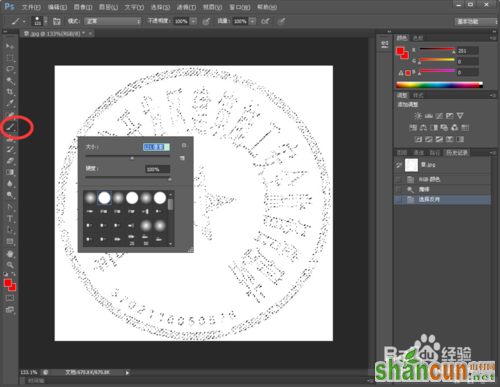Open the brush preset picker arrow
This screenshot has height=387, width=500.
tap(46, 21)
